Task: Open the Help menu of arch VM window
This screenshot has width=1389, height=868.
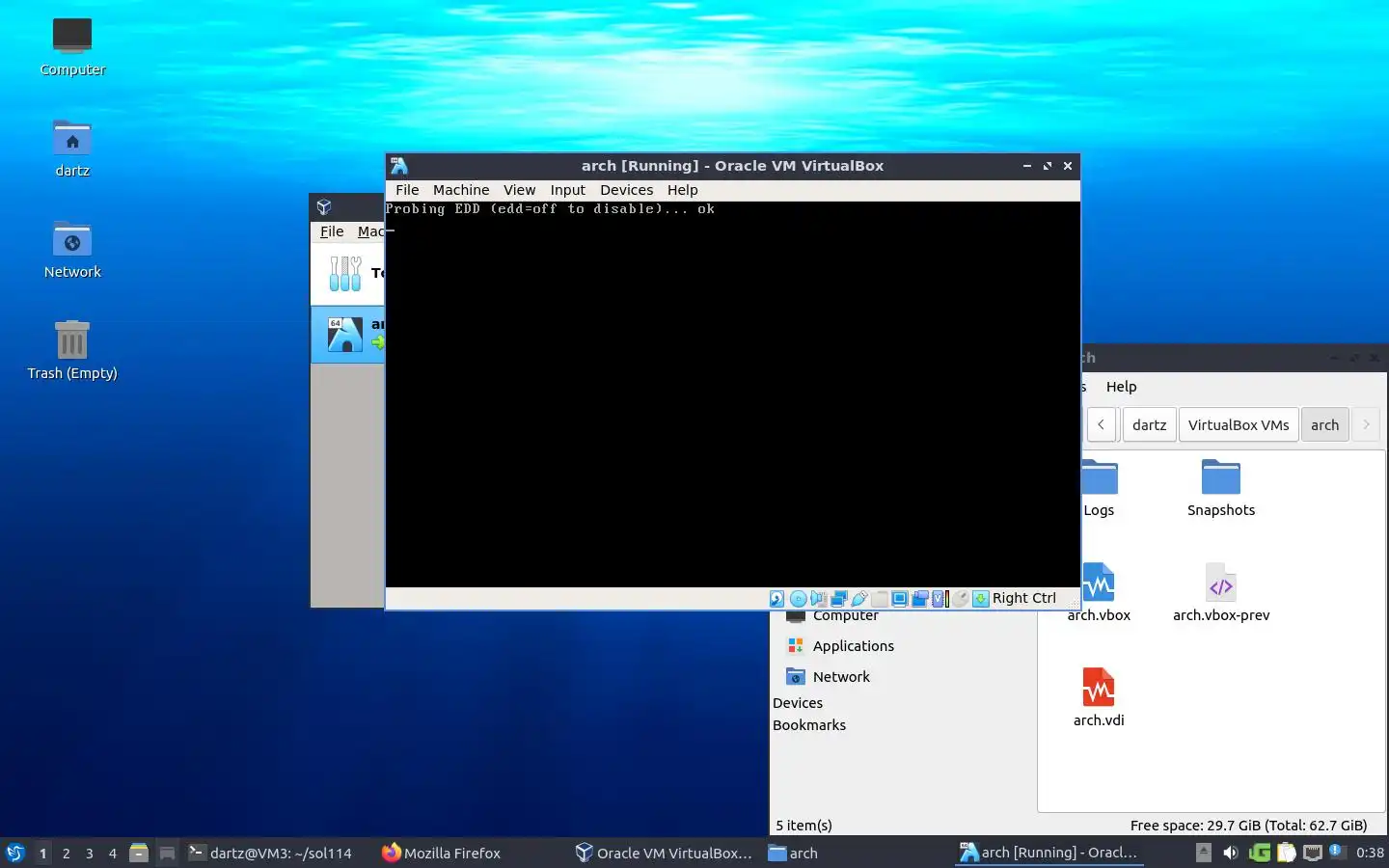Action: tap(682, 190)
